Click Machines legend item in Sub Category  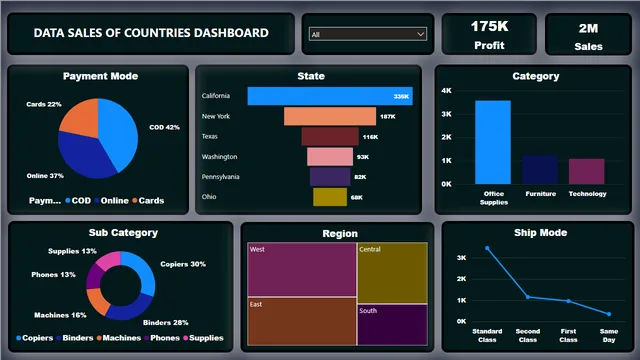(x=119, y=338)
